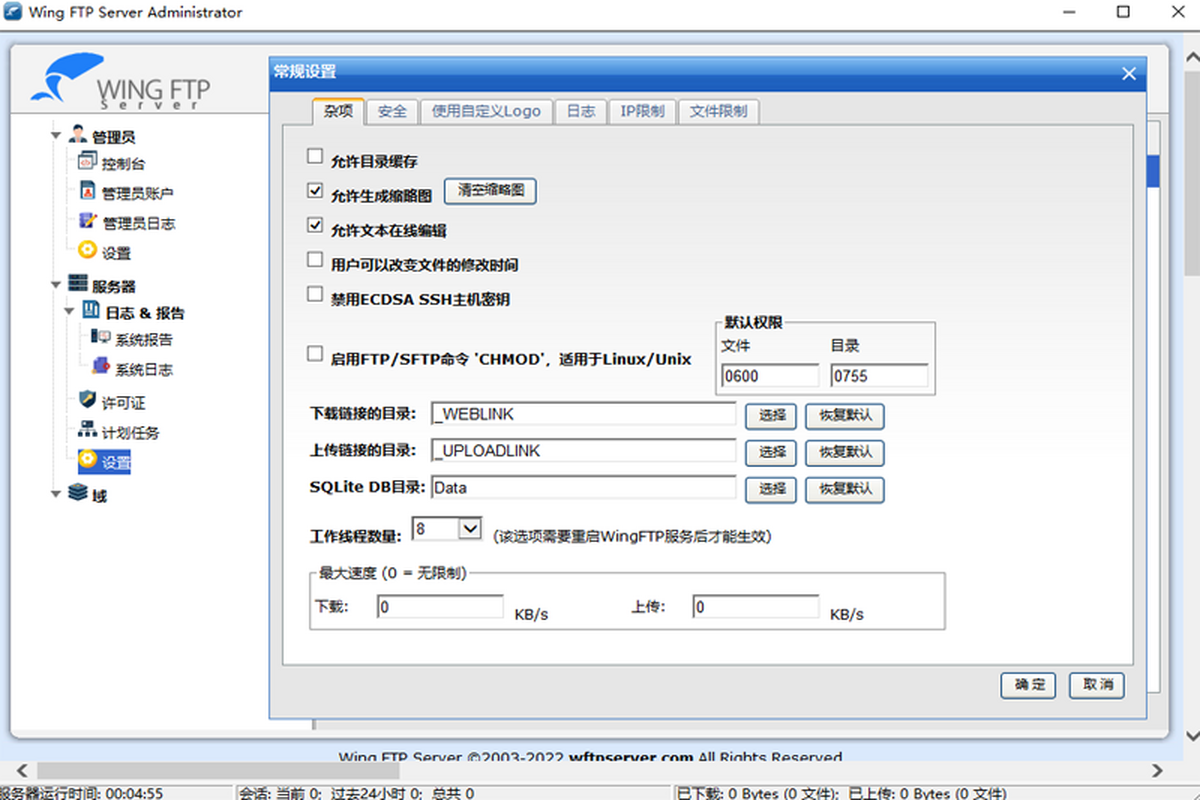Click the 下载链接的目录 text field
Viewport: 1200px width, 800px height.
click(583, 414)
